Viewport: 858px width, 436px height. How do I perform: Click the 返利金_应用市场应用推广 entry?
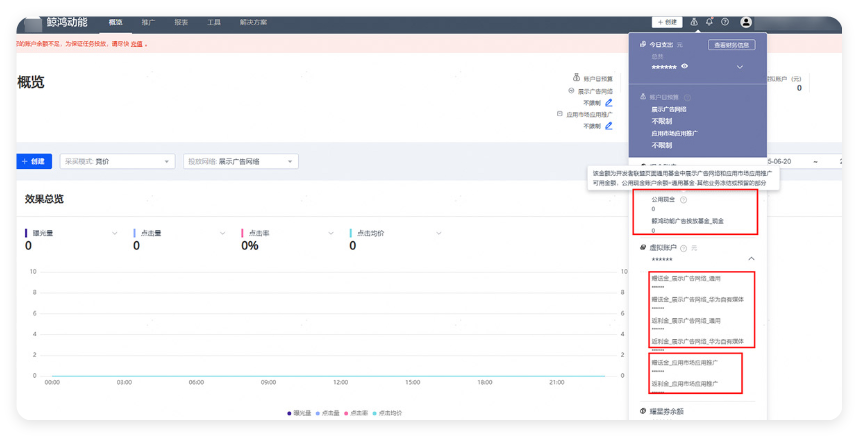pos(685,384)
